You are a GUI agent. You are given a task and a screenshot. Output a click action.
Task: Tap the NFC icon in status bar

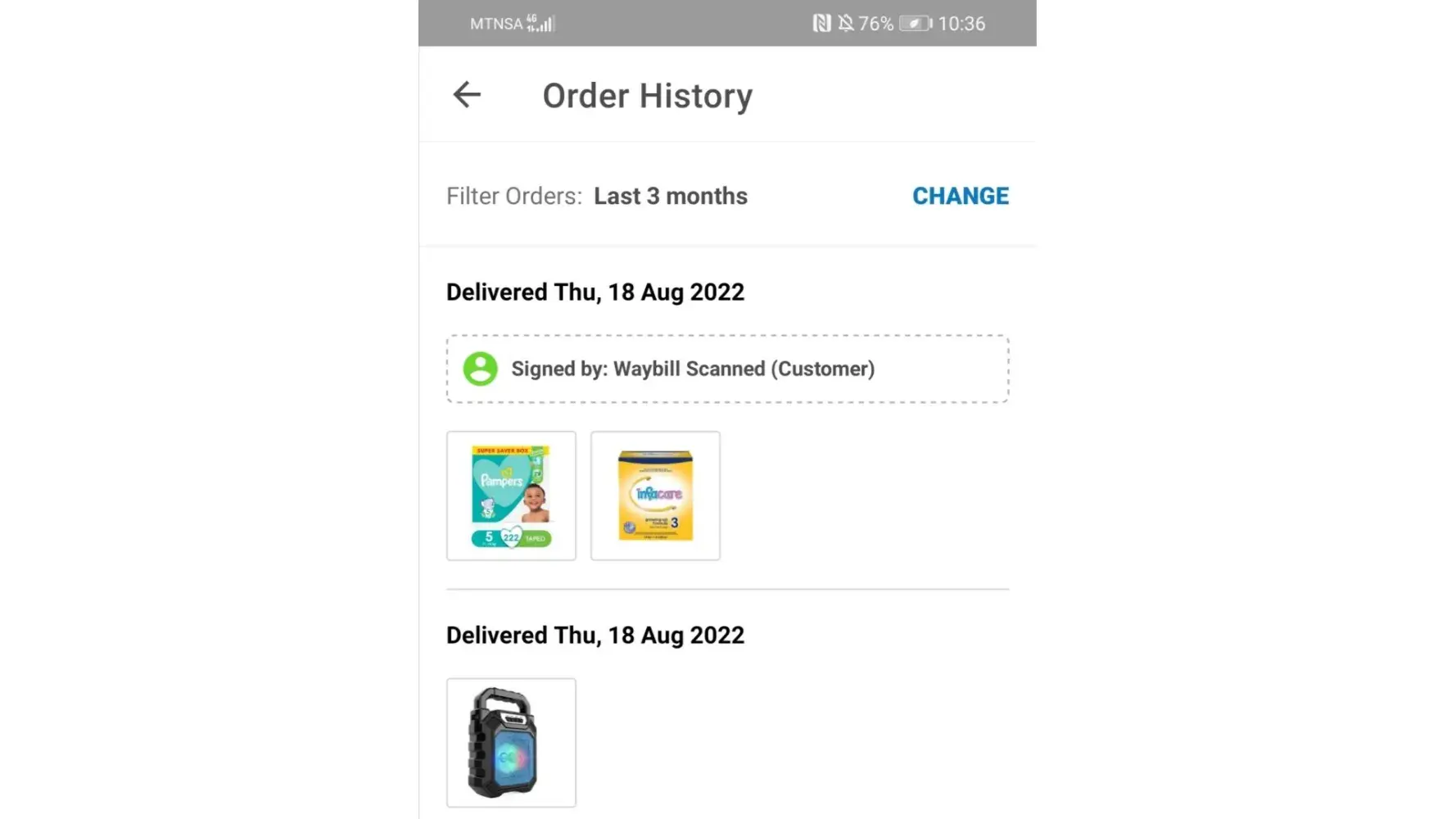point(821,24)
